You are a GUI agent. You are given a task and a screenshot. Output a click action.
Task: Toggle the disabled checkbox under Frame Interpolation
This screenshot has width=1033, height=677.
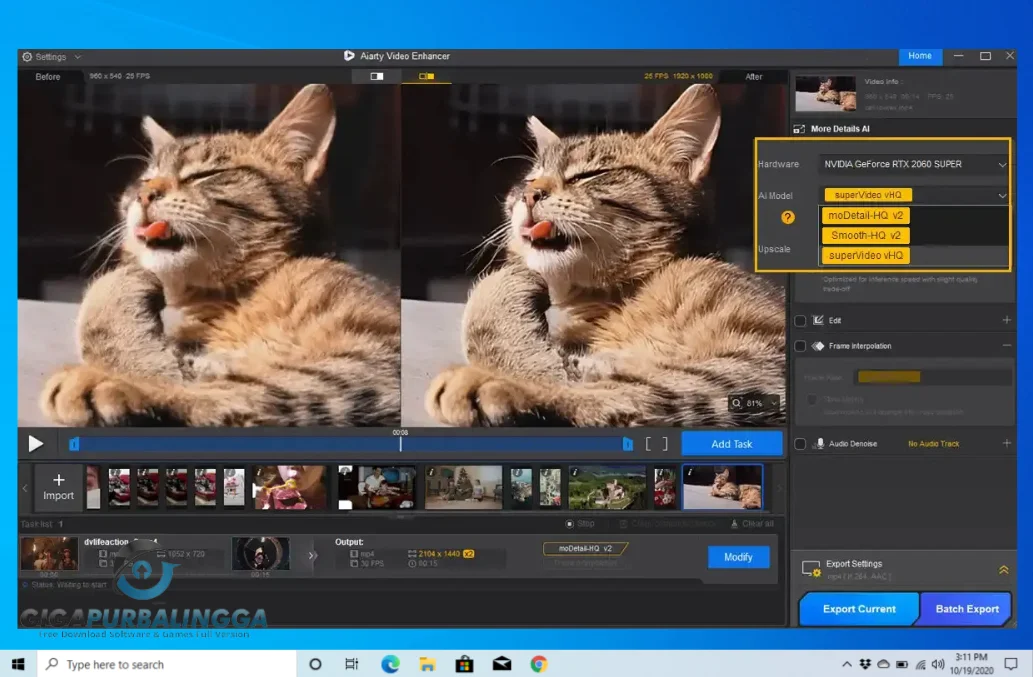pyautogui.click(x=812, y=400)
